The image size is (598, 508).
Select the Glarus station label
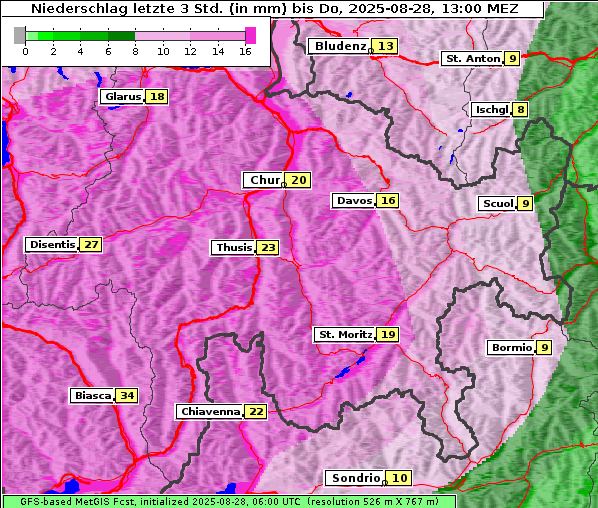click(122, 96)
